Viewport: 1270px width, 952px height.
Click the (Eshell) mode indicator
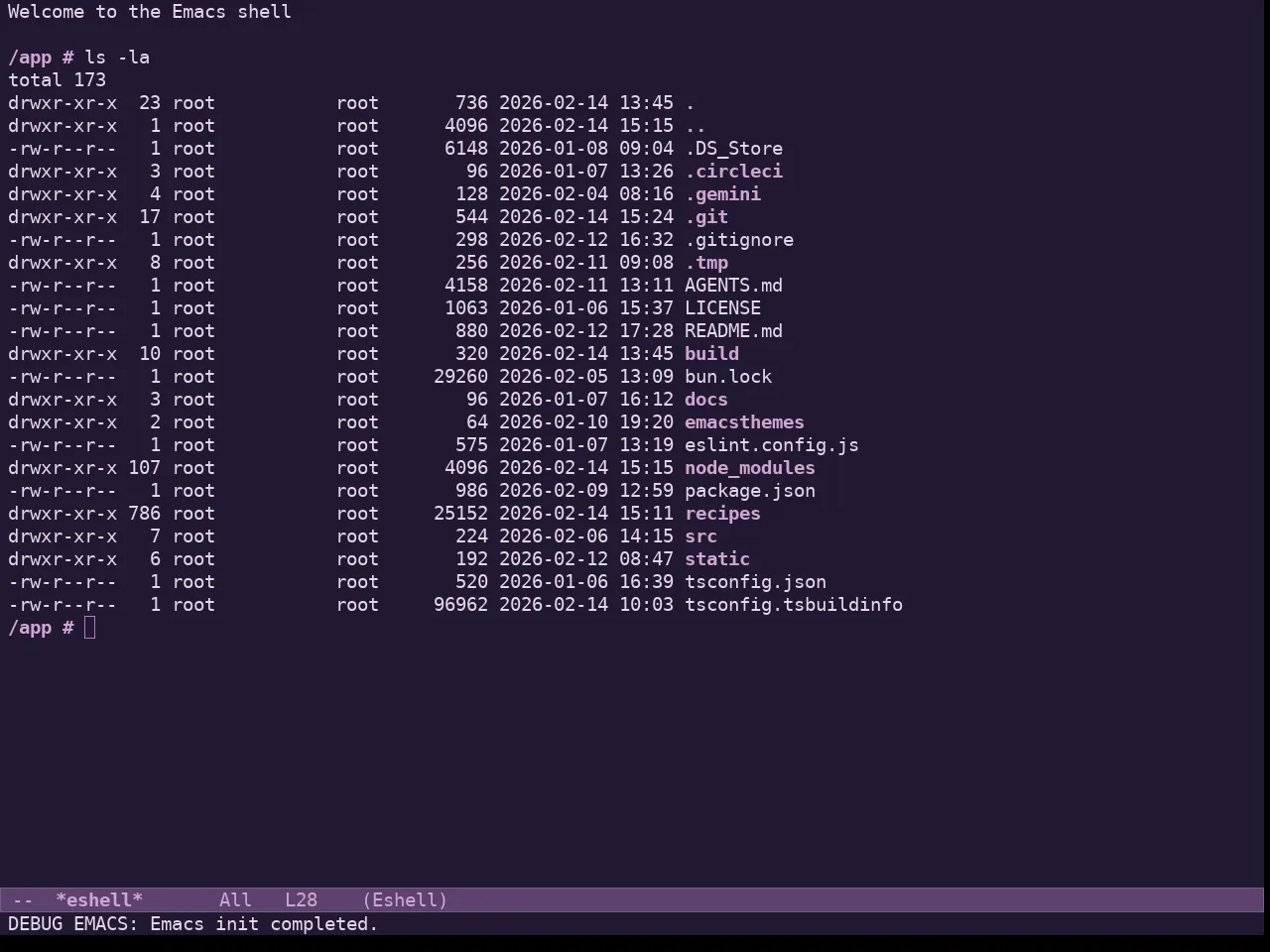(x=405, y=900)
